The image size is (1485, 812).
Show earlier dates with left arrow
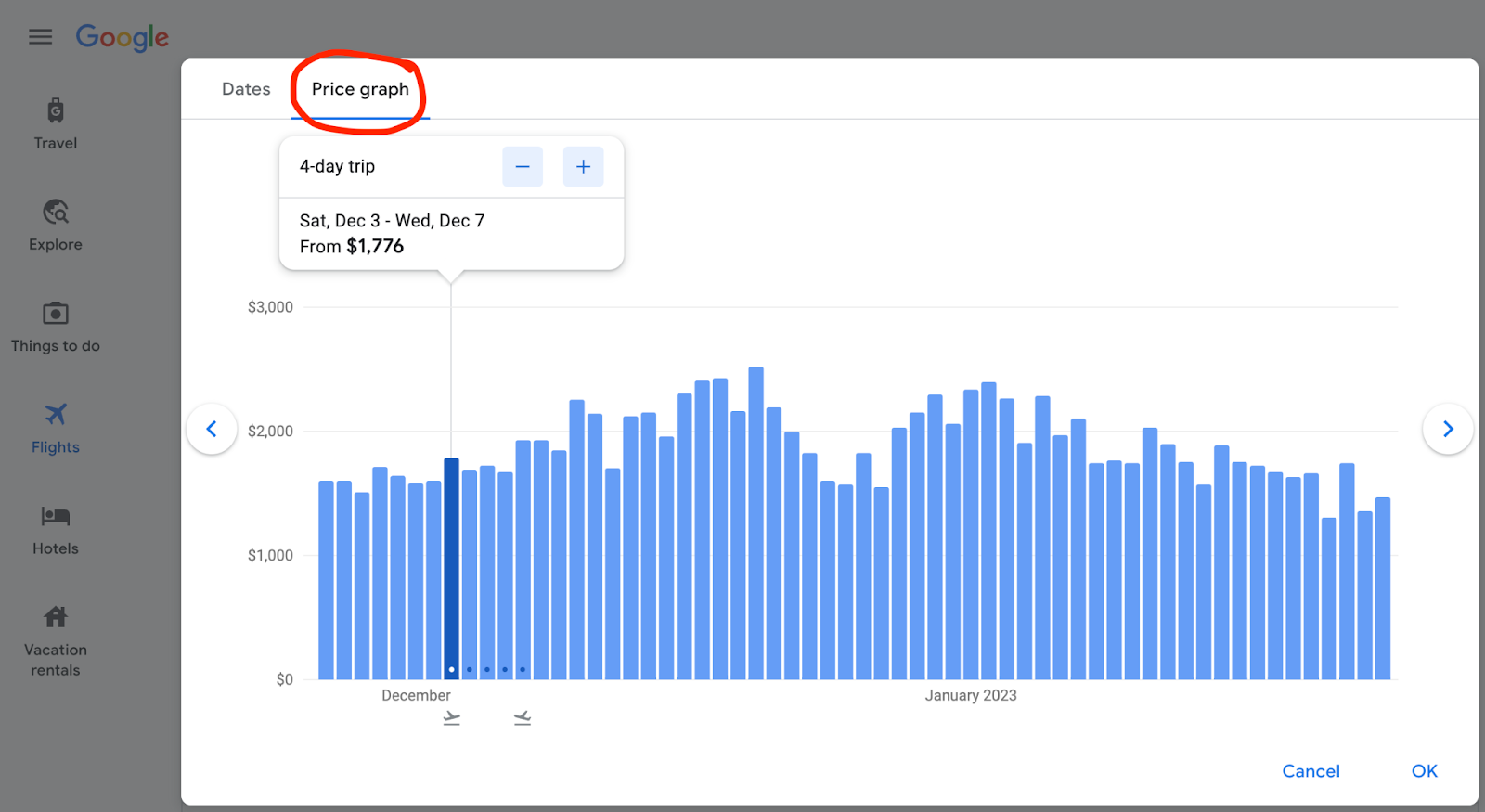click(212, 429)
